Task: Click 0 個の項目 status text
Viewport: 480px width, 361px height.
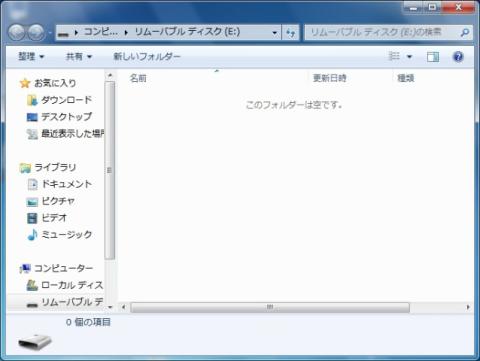Action: pos(88,322)
